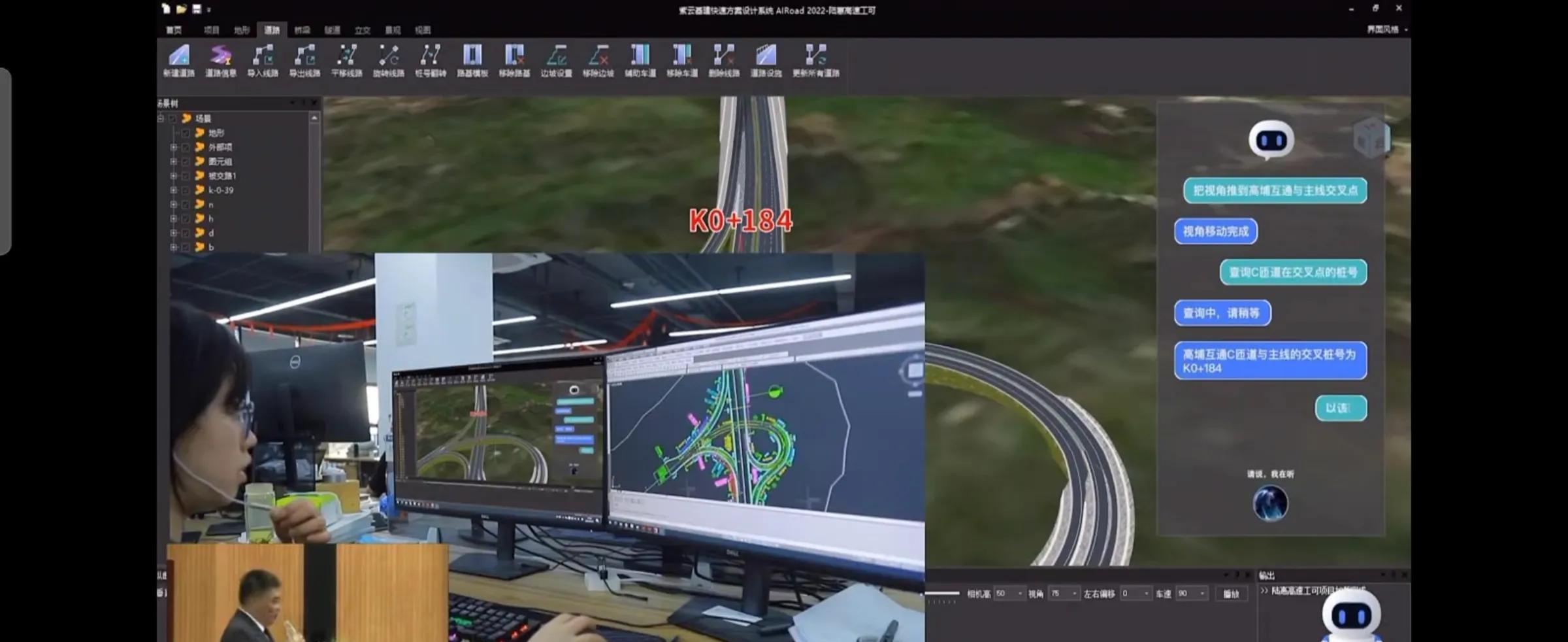The height and width of the screenshot is (642, 1568).
Task: Expand the 图元组 tree node
Action: pos(173,161)
